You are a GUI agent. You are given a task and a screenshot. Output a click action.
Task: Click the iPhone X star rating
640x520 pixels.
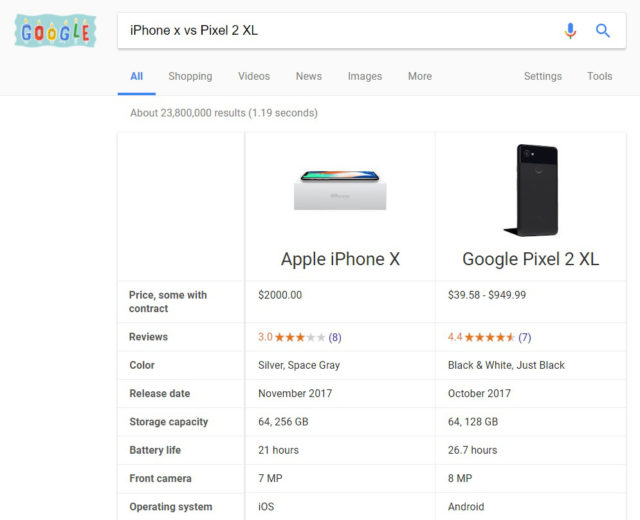click(x=300, y=337)
